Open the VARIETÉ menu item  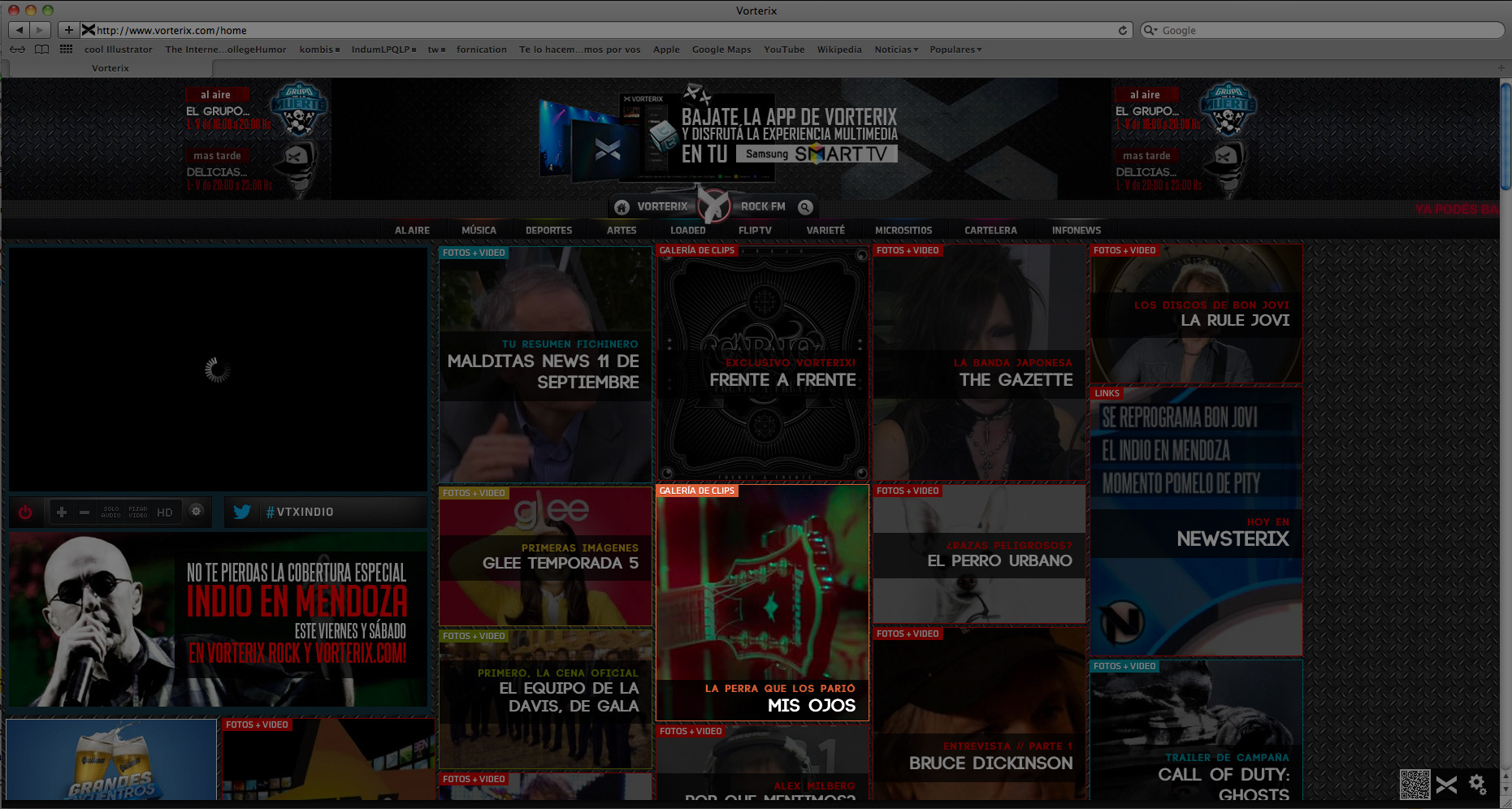click(825, 231)
